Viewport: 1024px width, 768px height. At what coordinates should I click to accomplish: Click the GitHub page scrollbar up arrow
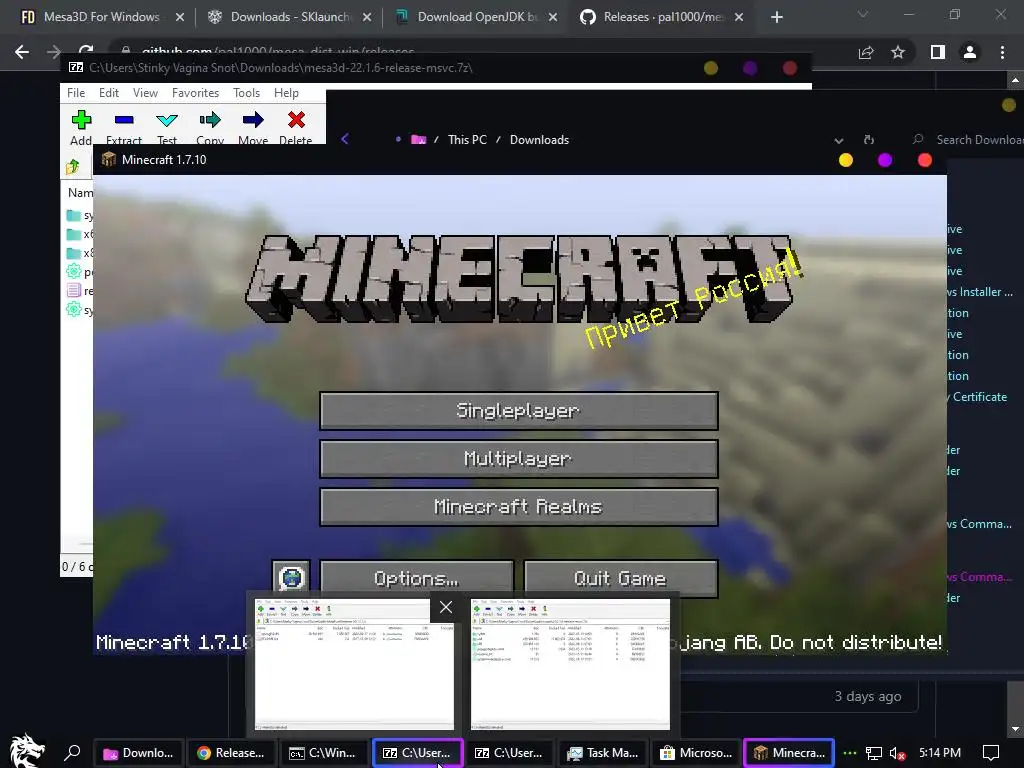pos(1015,80)
